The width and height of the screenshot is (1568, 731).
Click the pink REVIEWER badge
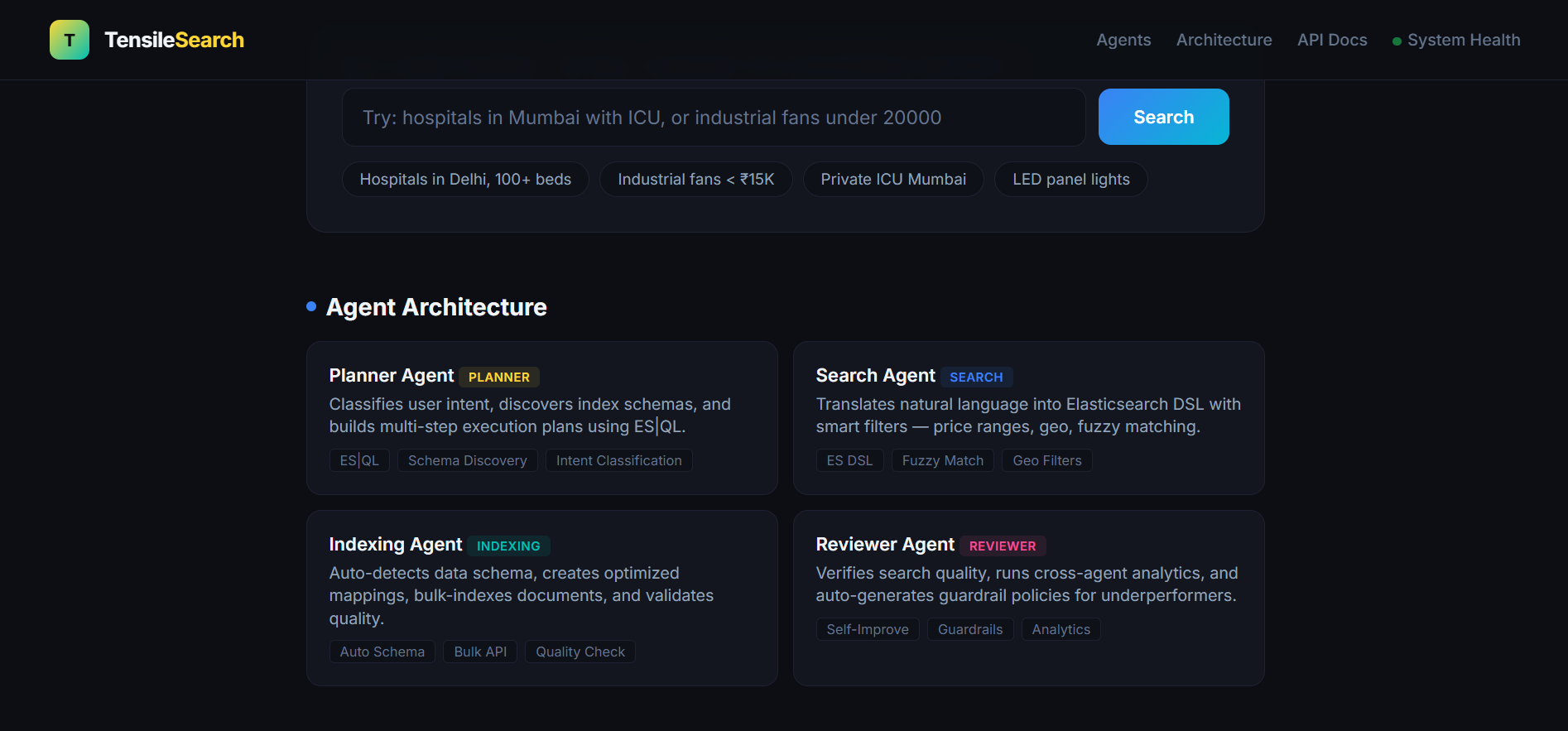coord(1002,546)
